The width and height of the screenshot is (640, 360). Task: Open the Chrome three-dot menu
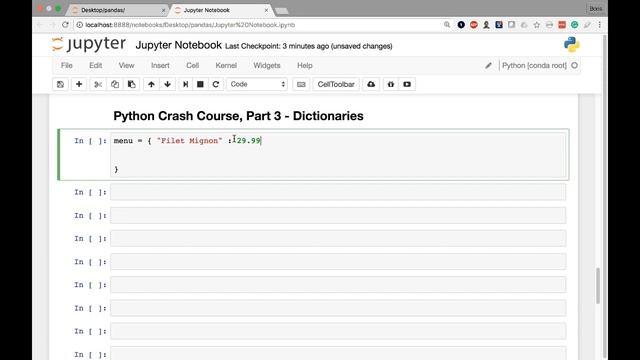[599, 25]
